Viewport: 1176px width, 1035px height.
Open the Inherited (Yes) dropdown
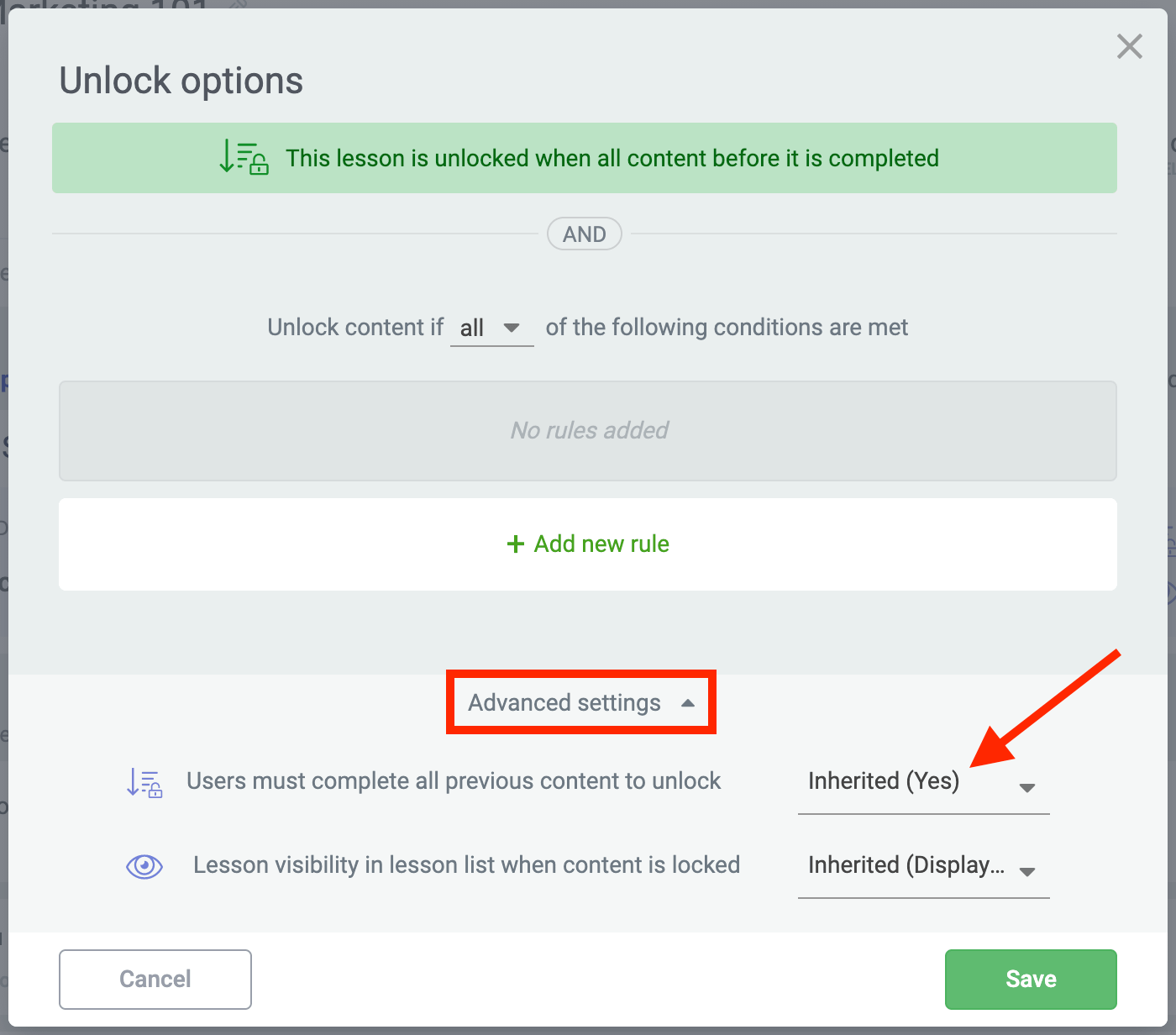(x=922, y=783)
